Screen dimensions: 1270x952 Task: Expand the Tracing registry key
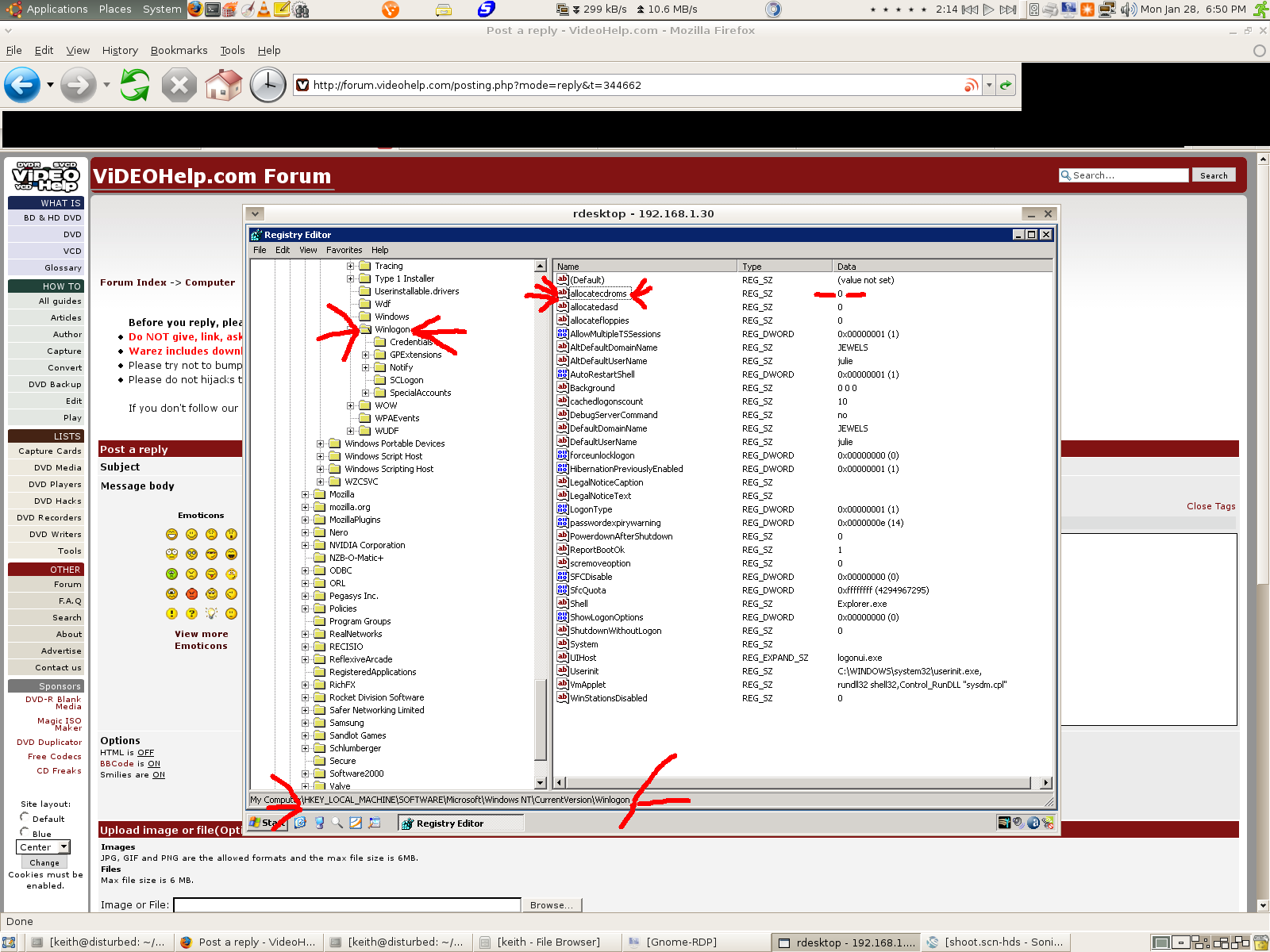pyautogui.click(x=351, y=266)
